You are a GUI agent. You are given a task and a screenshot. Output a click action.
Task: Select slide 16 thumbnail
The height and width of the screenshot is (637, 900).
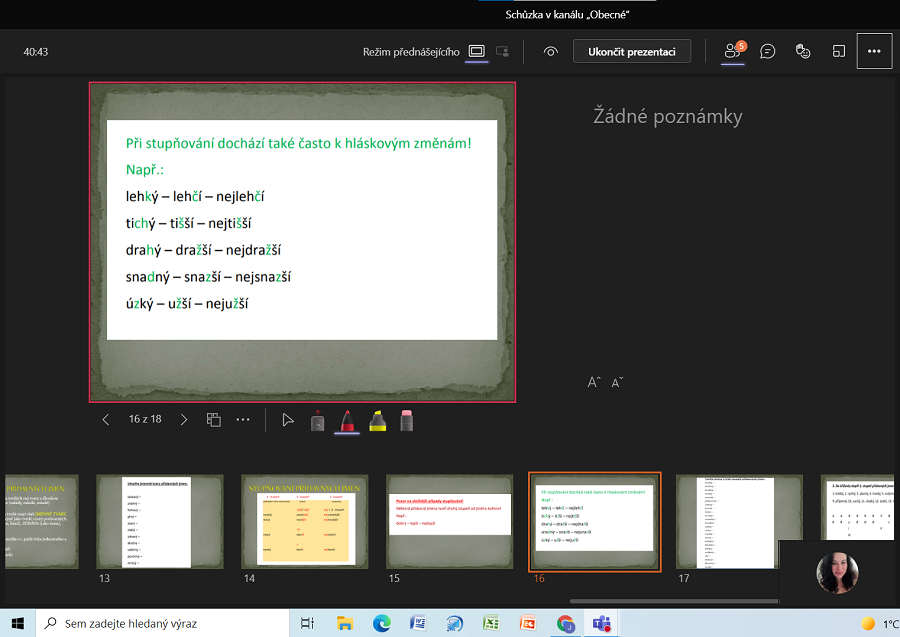[x=595, y=522]
